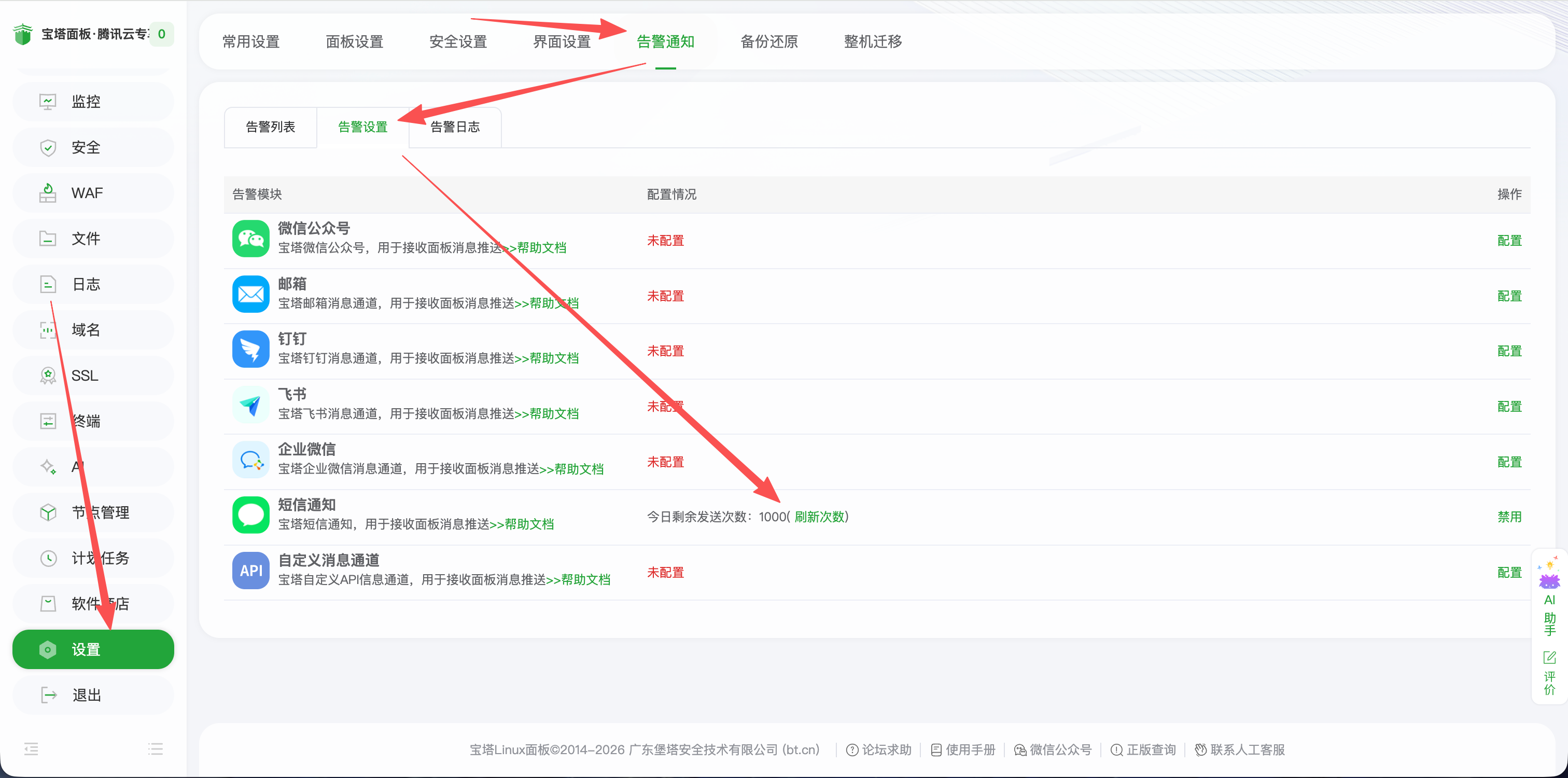1568x778 pixels.
Task: Click the 微信公众号 WeChat green icon
Action: [251, 239]
